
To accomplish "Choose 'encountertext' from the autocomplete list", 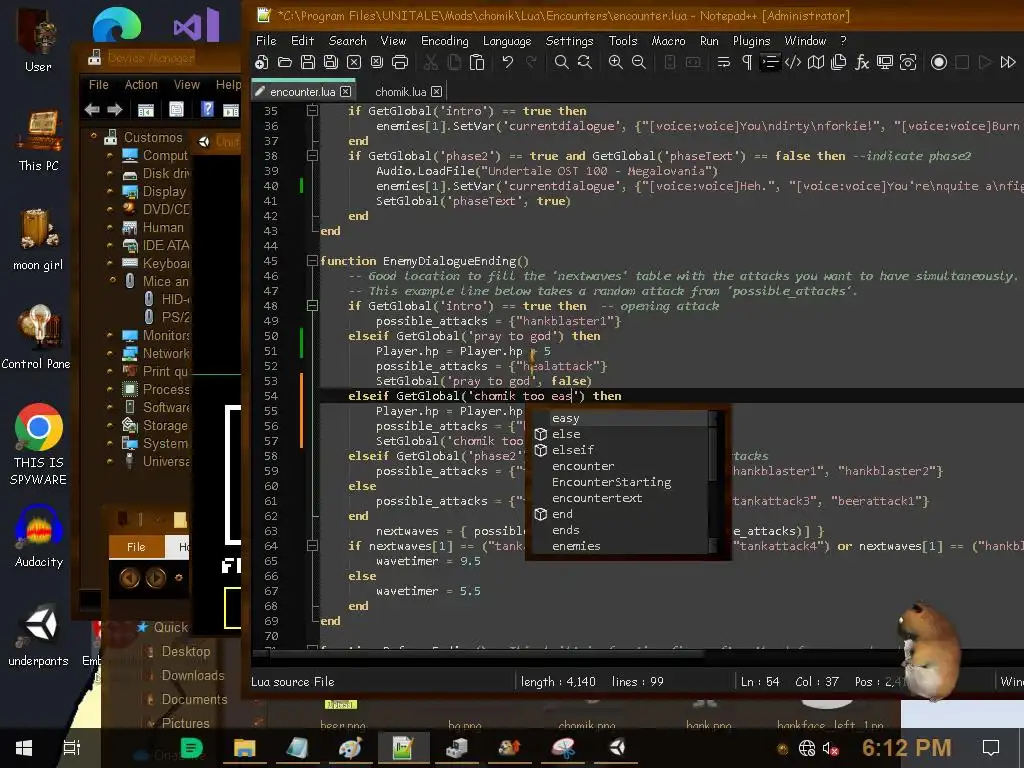I will [x=620, y=498].
